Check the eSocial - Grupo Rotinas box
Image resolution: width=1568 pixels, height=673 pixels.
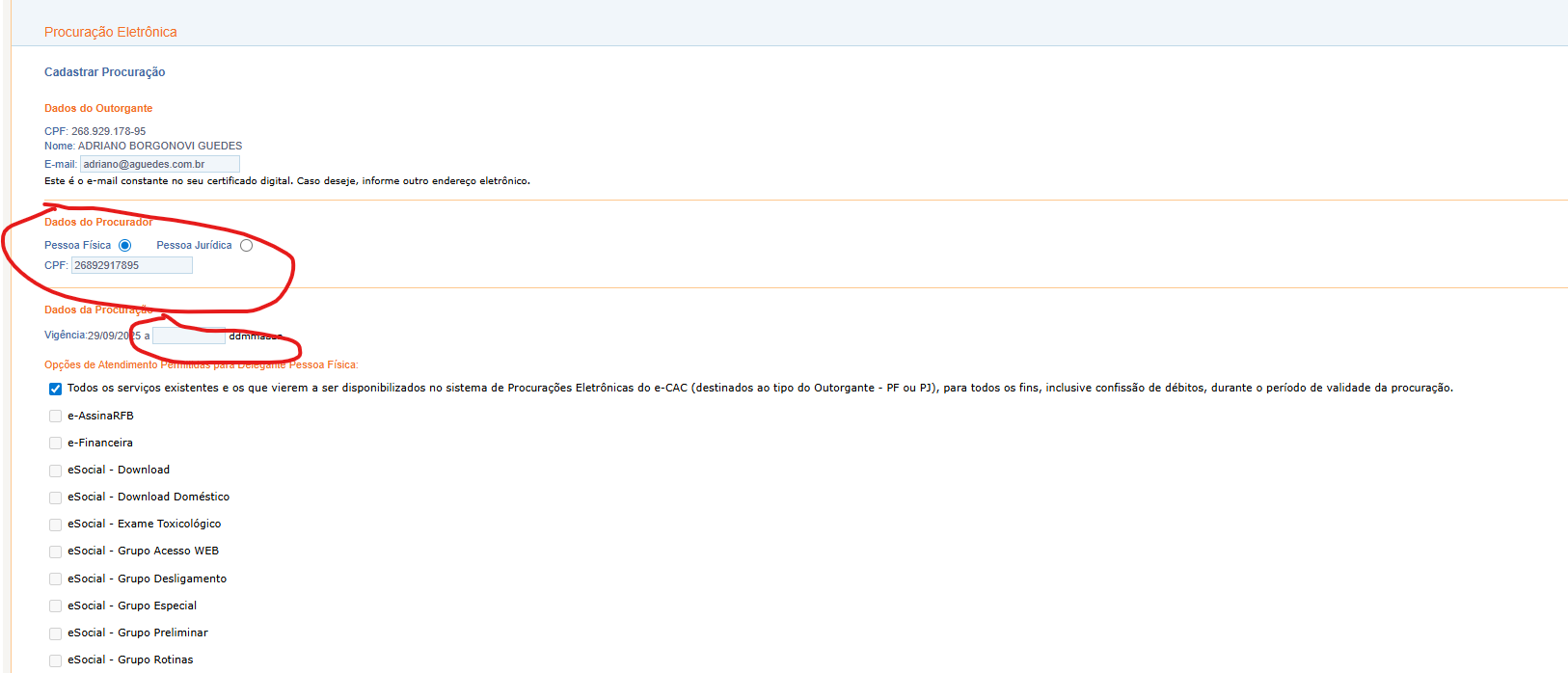55,660
